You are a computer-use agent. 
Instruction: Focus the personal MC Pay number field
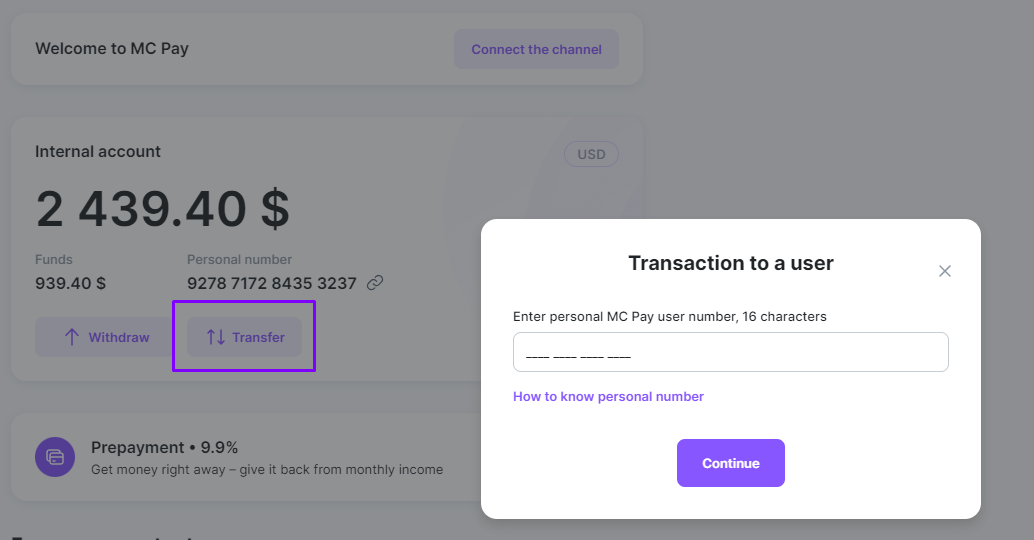[731, 352]
